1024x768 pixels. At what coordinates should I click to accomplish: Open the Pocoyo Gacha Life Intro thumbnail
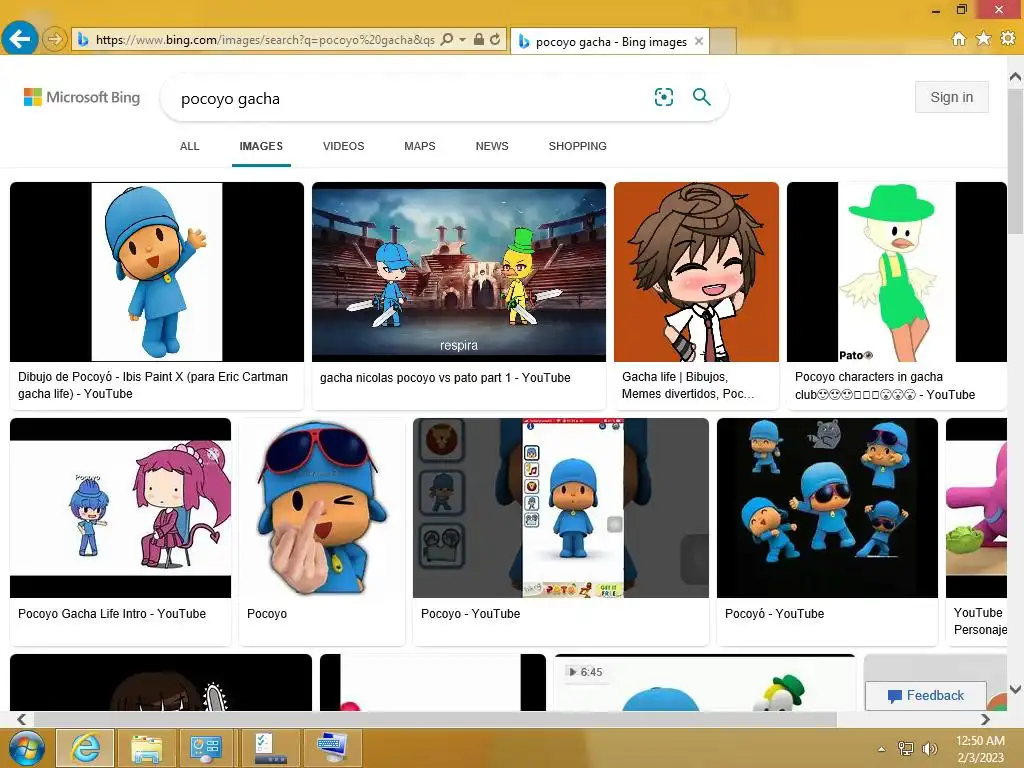click(121, 507)
